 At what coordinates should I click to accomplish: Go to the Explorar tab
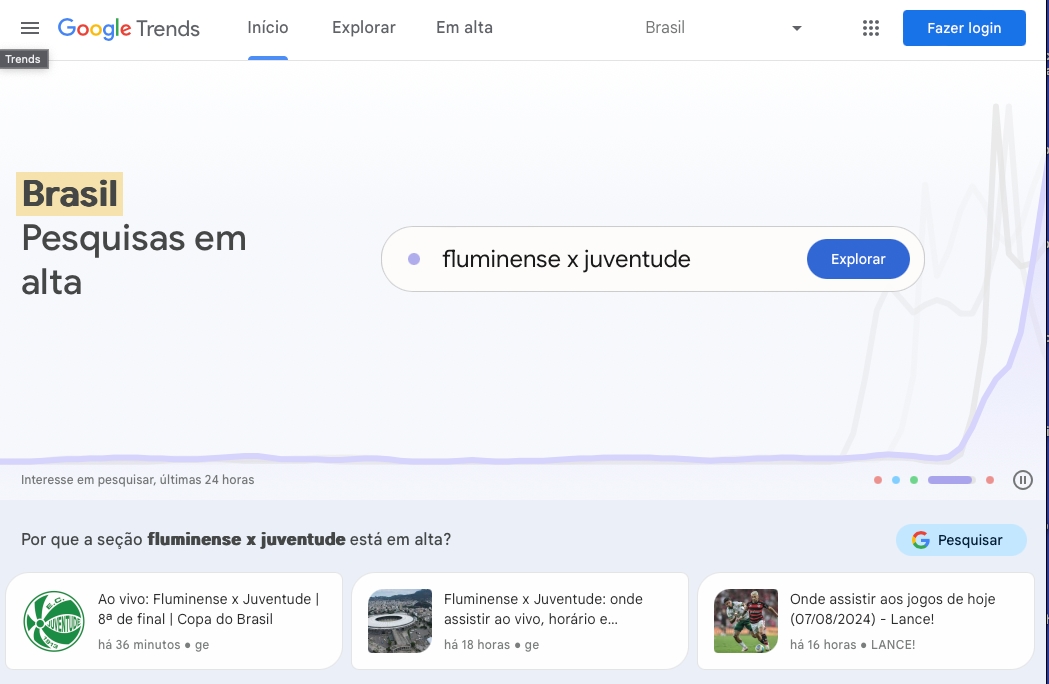pyautogui.click(x=364, y=28)
